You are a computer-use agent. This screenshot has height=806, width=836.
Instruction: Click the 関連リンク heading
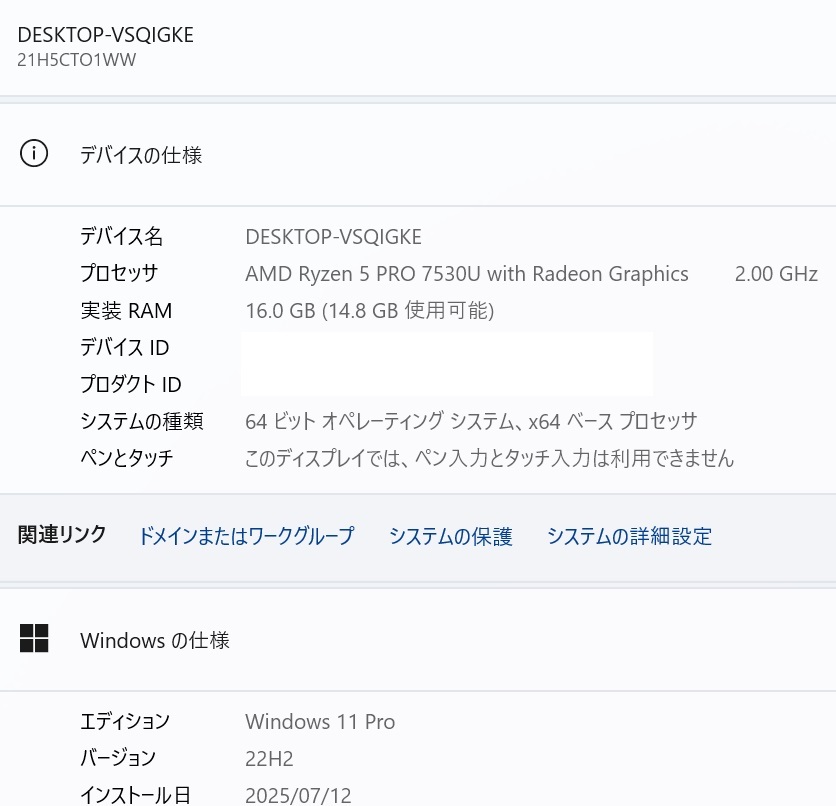point(62,535)
